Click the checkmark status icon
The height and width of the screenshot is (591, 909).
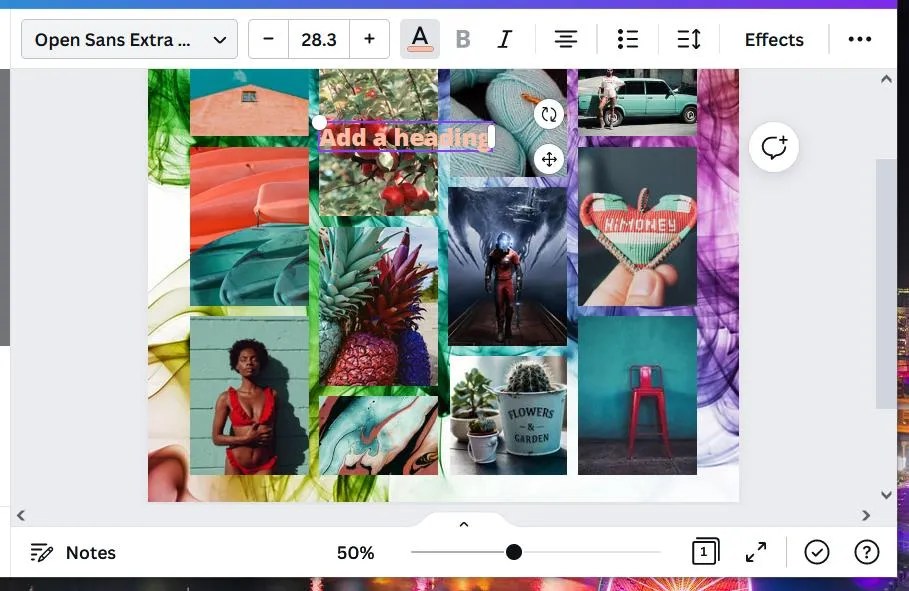(817, 551)
